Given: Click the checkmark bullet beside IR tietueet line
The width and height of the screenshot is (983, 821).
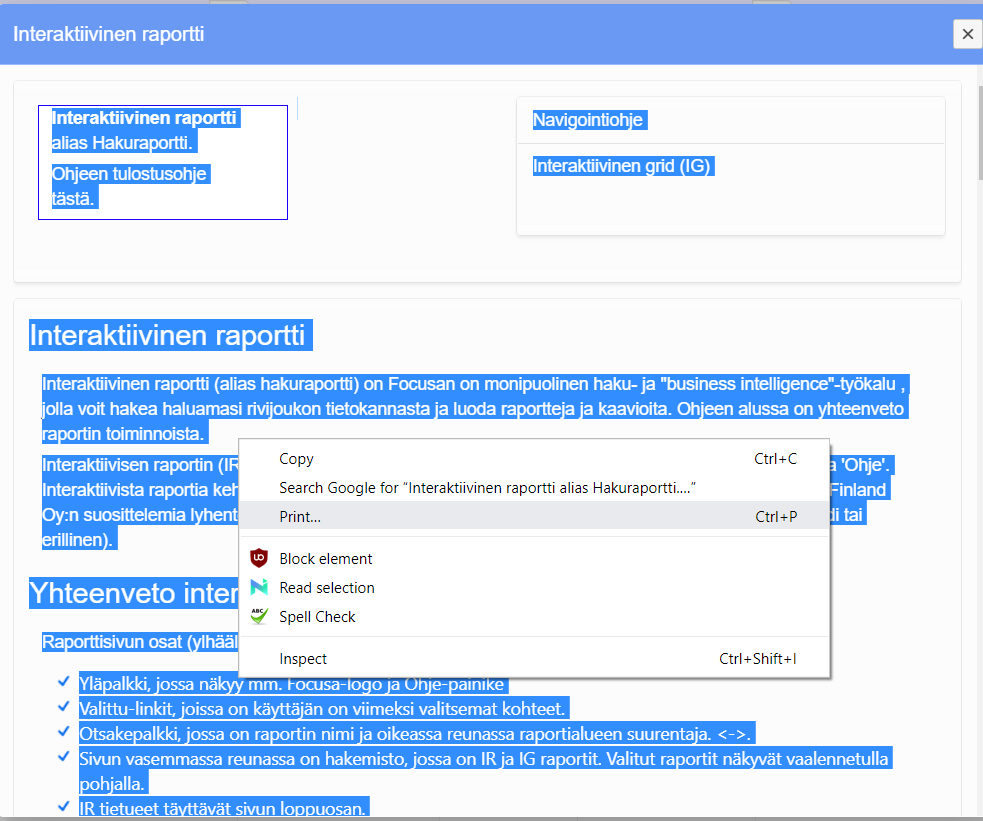Looking at the screenshot, I should (63, 806).
